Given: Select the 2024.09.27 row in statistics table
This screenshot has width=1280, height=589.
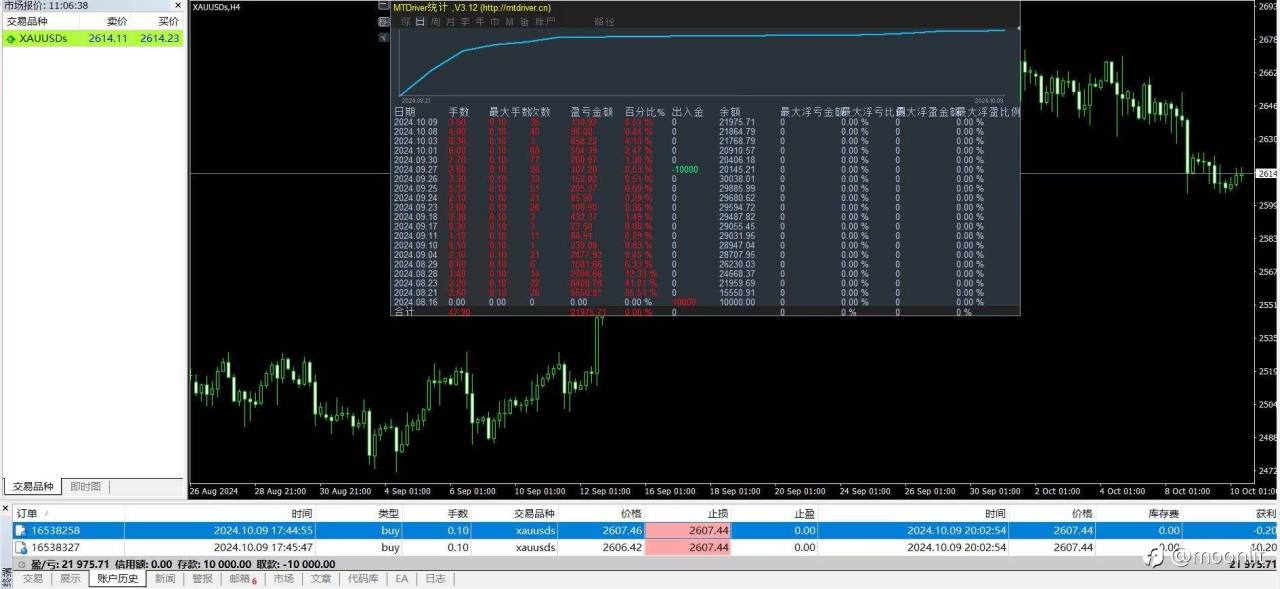Looking at the screenshot, I should [x=705, y=169].
